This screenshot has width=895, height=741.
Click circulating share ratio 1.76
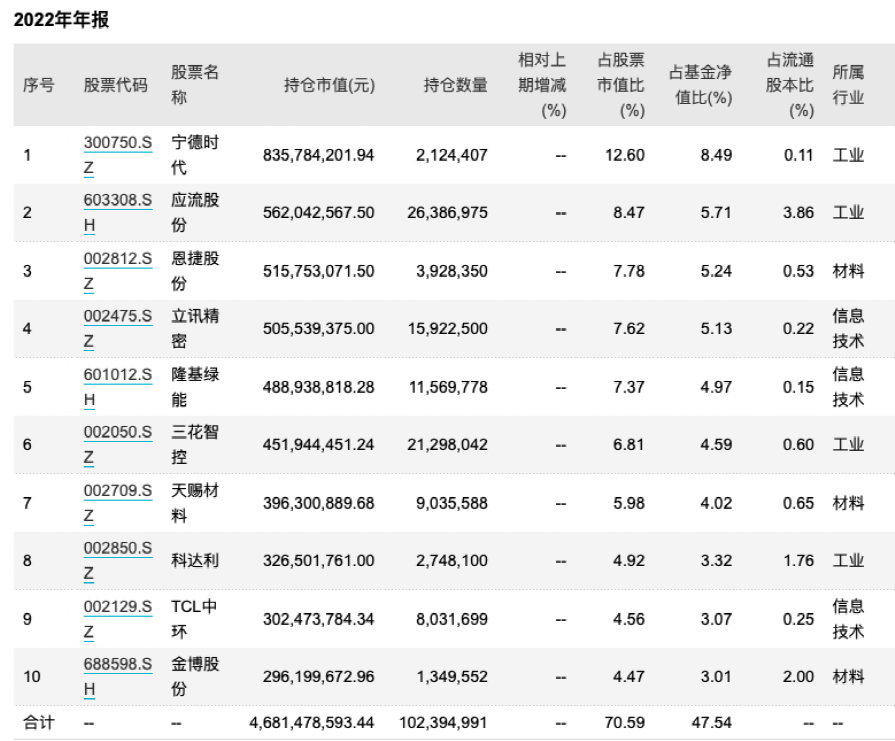point(799,561)
